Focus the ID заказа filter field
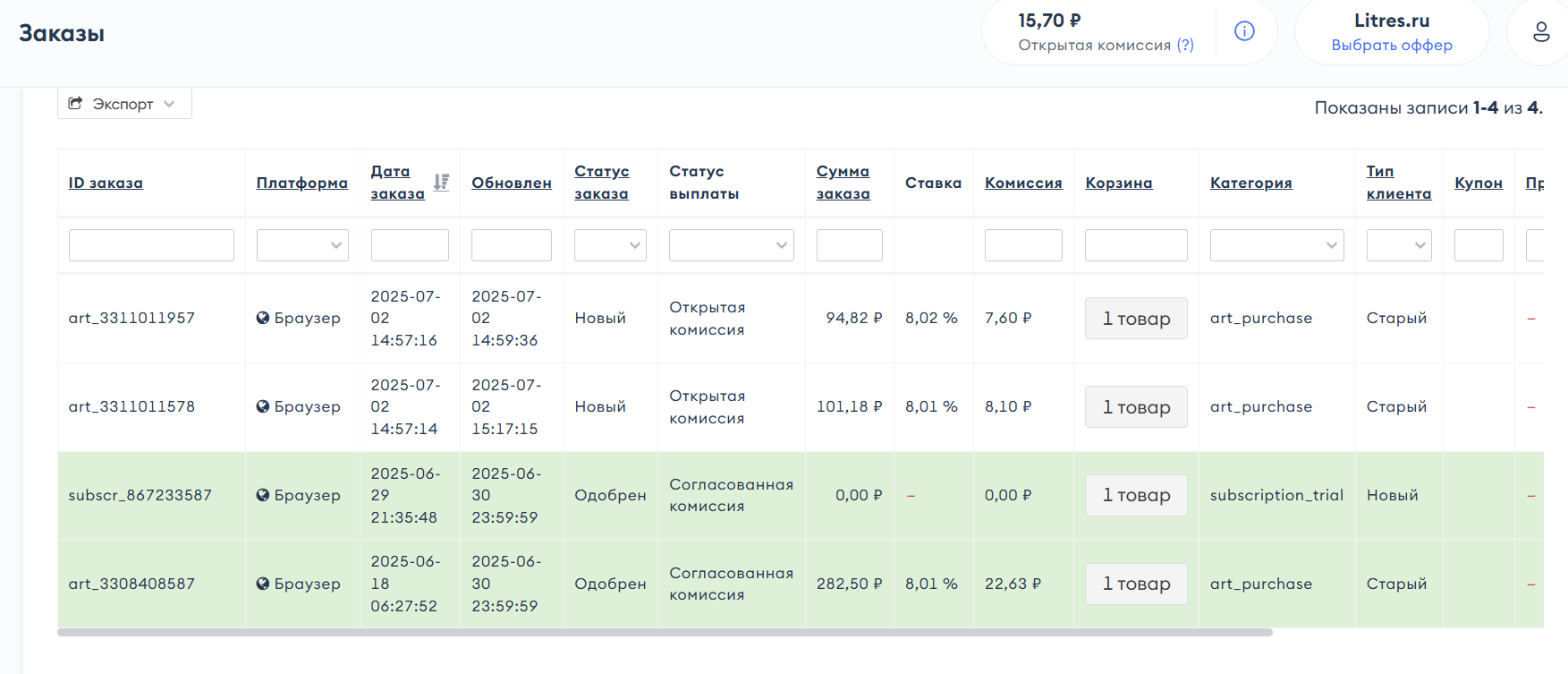This screenshot has height=674, width=1568. tap(151, 245)
